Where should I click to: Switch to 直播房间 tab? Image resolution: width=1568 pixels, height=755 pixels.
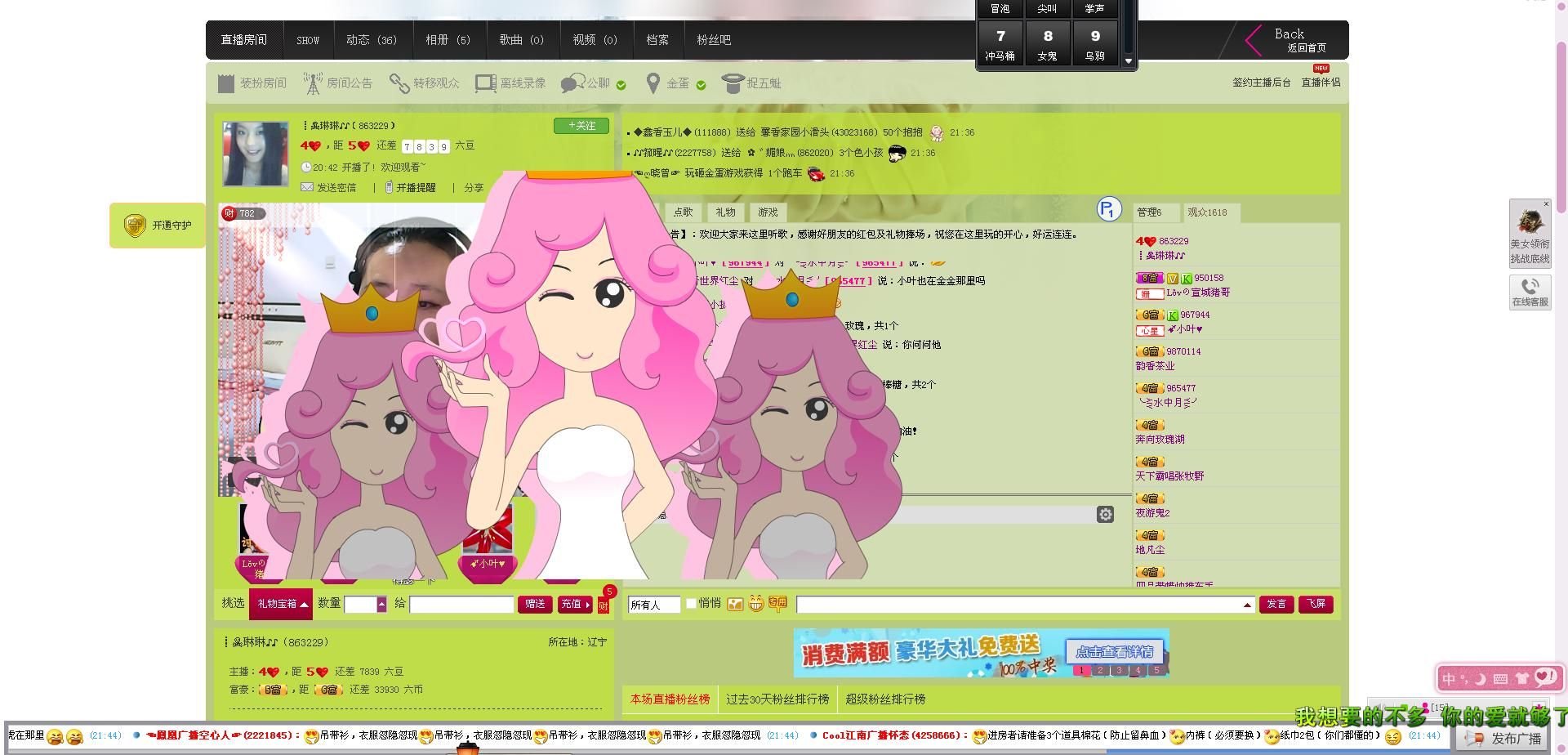coord(243,40)
